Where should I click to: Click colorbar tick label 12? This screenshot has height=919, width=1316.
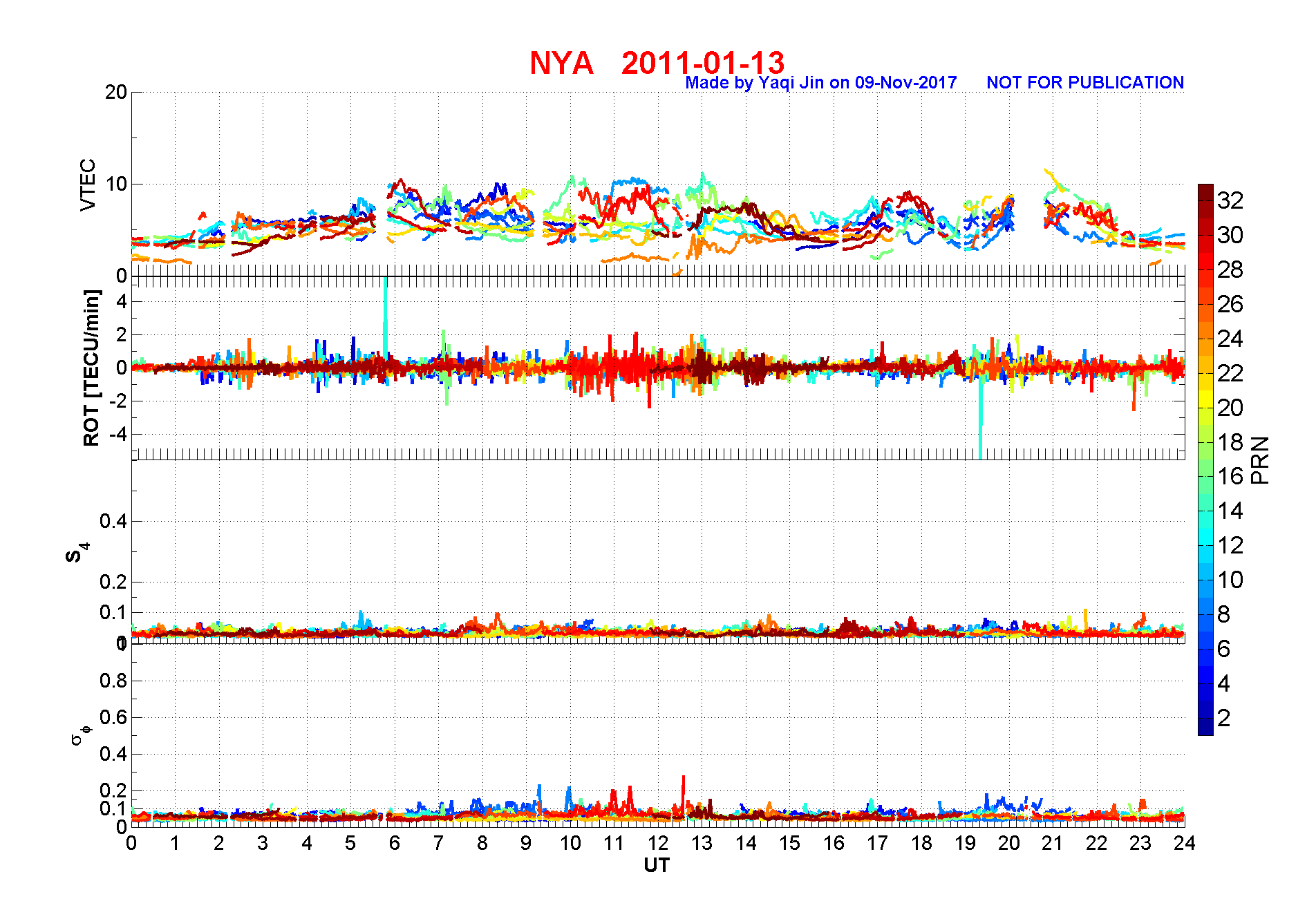pos(1230,545)
